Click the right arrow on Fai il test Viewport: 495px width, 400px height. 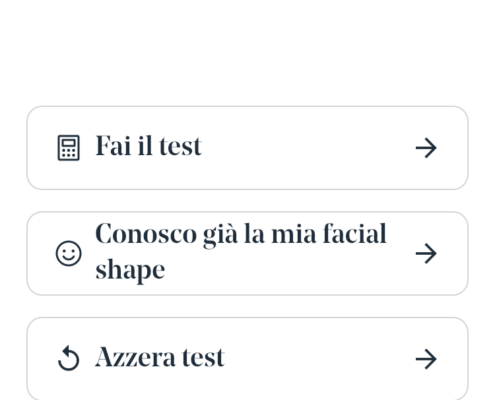[x=426, y=148]
